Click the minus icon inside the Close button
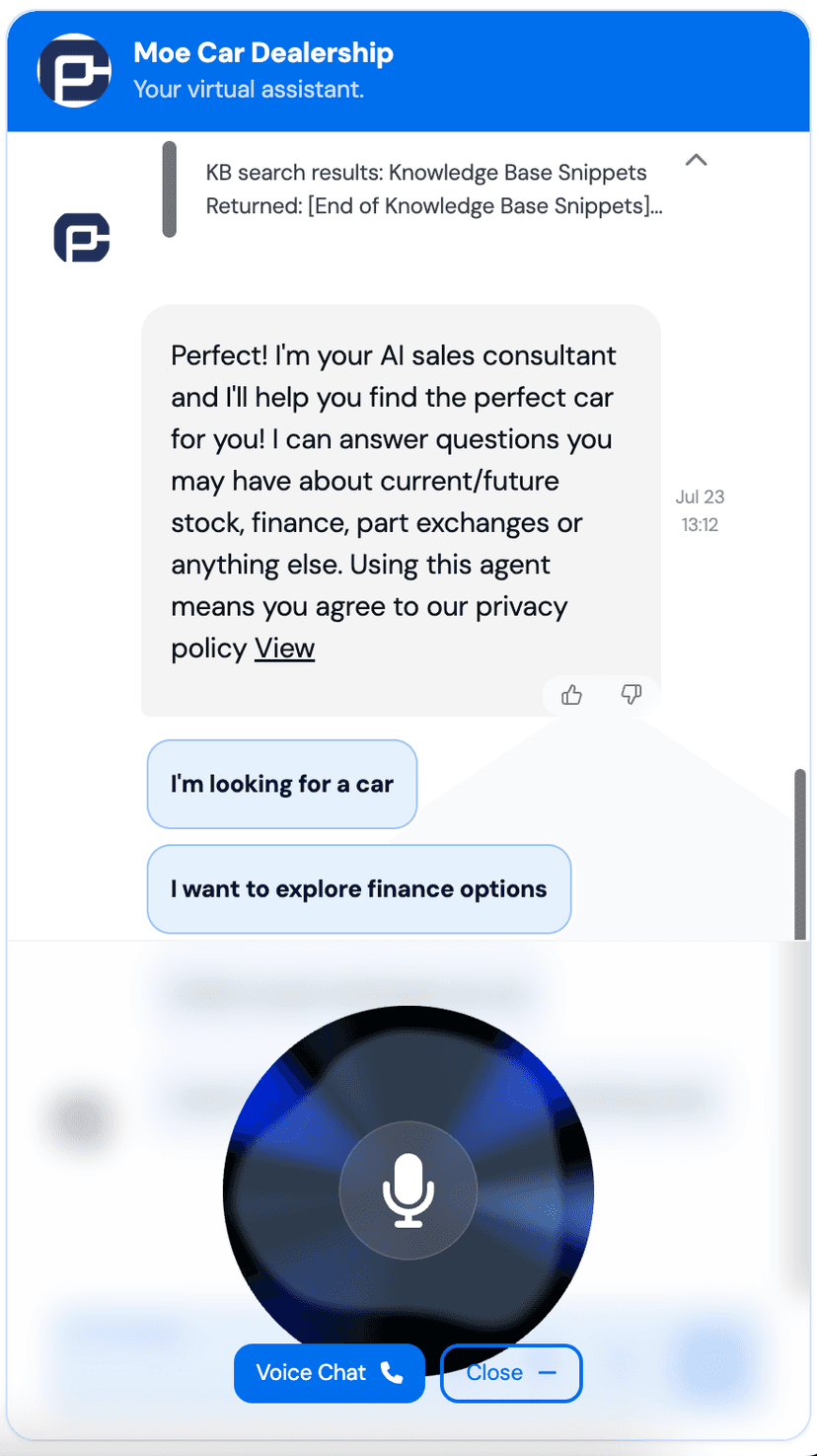817x1456 pixels. click(550, 1372)
